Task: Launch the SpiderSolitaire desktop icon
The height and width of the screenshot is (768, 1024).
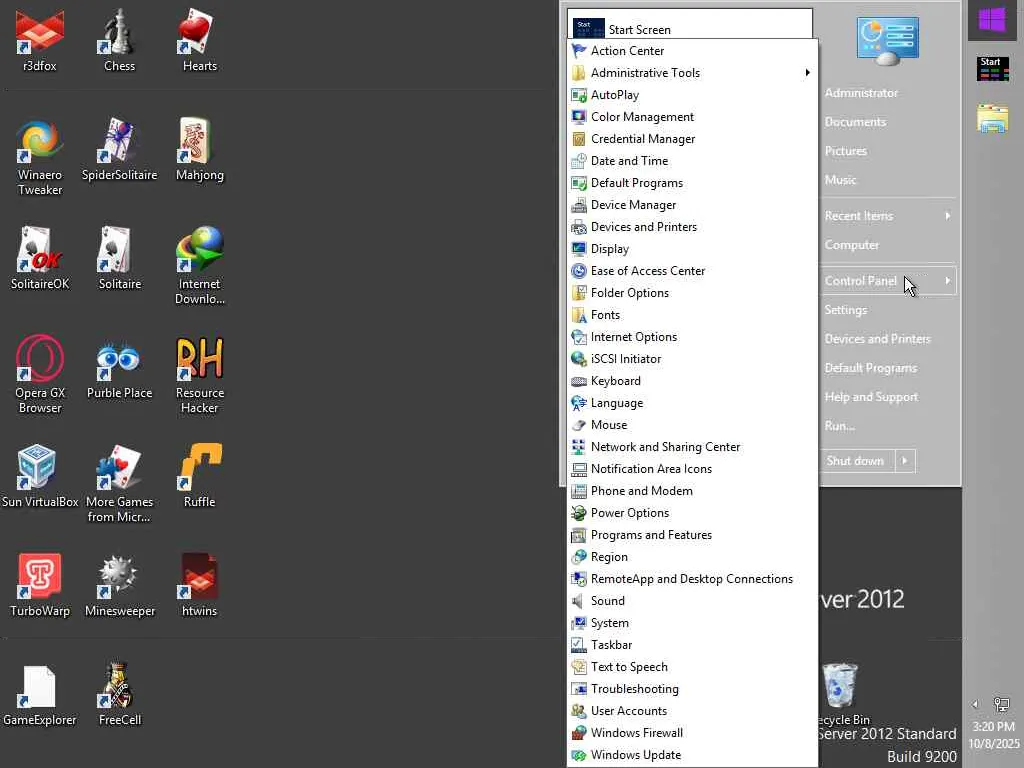Action: tap(120, 150)
